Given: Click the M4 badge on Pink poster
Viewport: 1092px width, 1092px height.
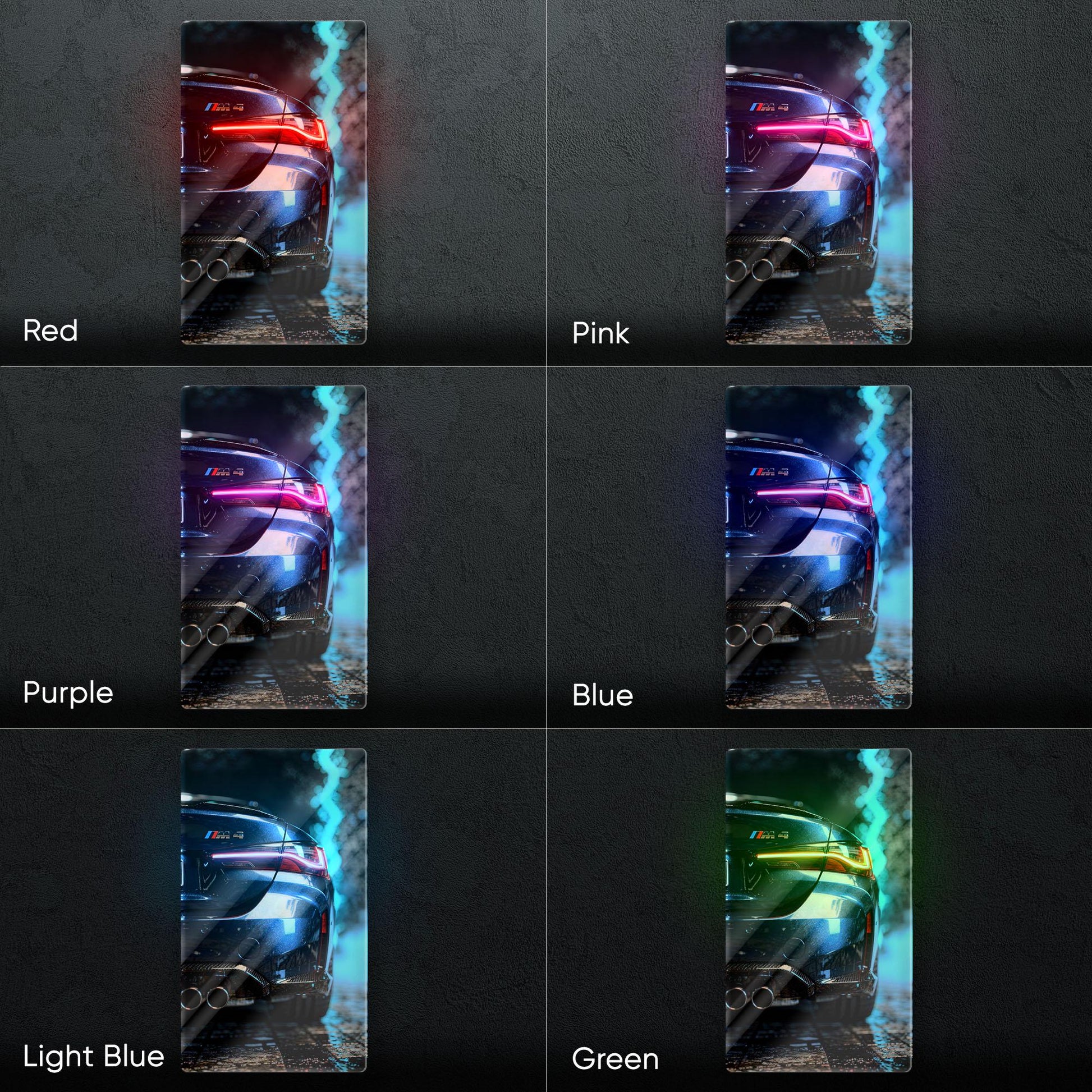Looking at the screenshot, I should [x=769, y=107].
